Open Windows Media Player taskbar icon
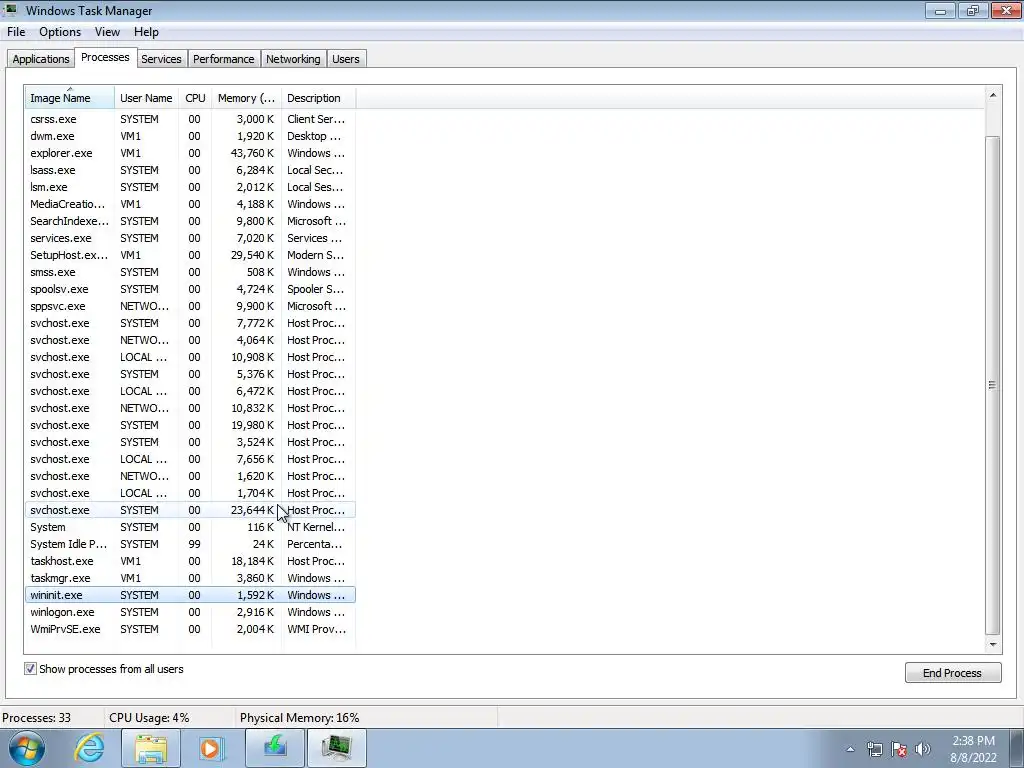Viewport: 1024px width, 768px height. pyautogui.click(x=211, y=748)
